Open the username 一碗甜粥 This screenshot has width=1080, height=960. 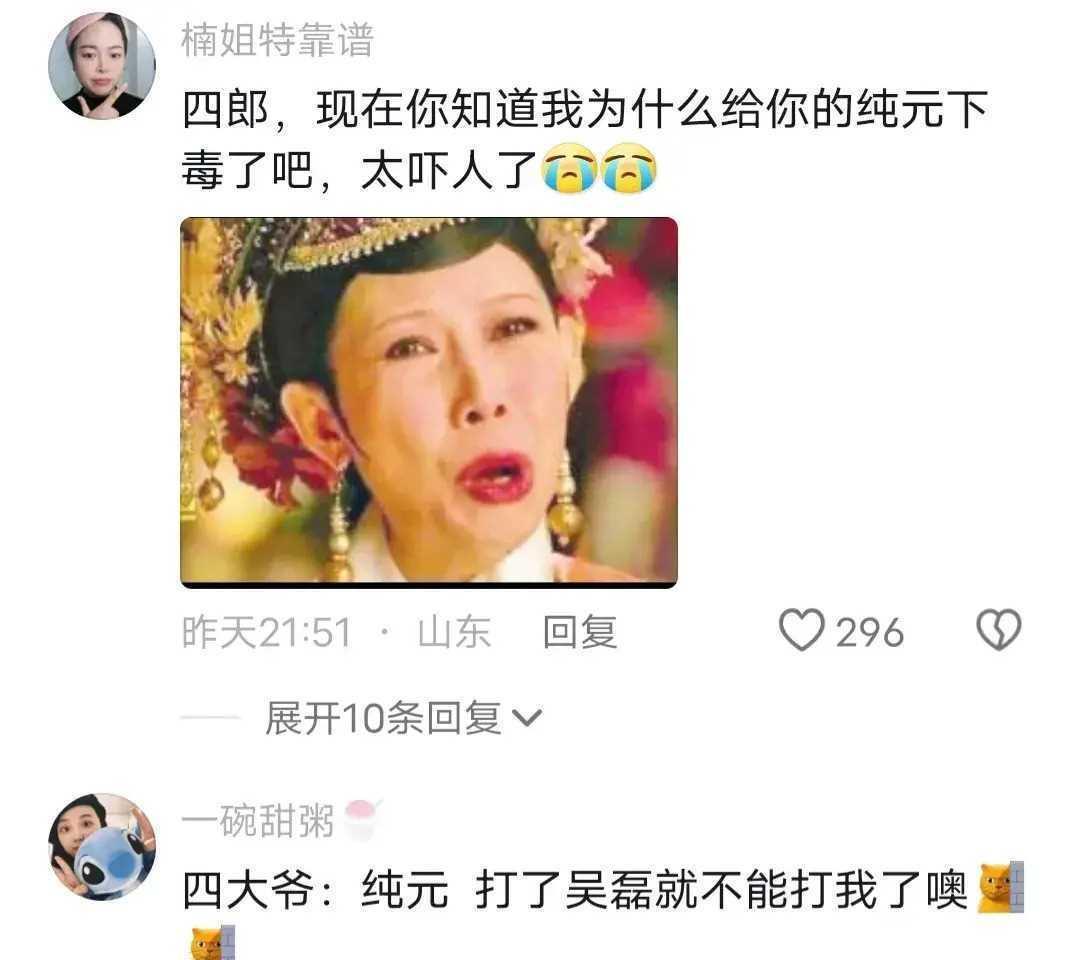coord(258,821)
